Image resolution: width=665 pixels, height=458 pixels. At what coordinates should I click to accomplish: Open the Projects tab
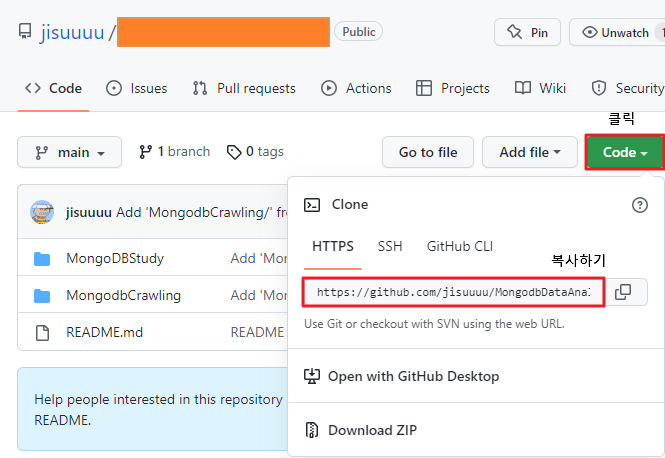[x=453, y=88]
